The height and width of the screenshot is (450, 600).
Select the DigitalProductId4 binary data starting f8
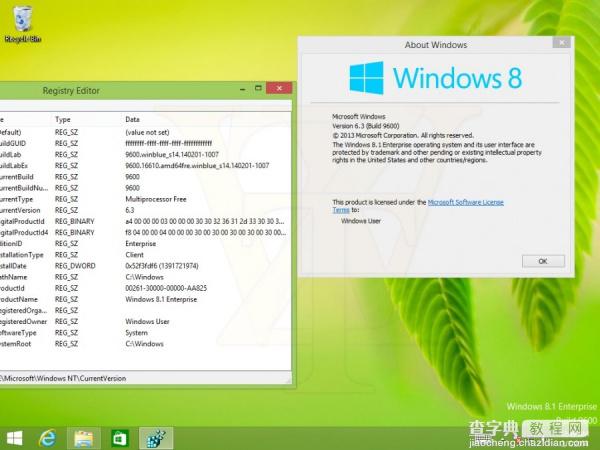coord(206,232)
